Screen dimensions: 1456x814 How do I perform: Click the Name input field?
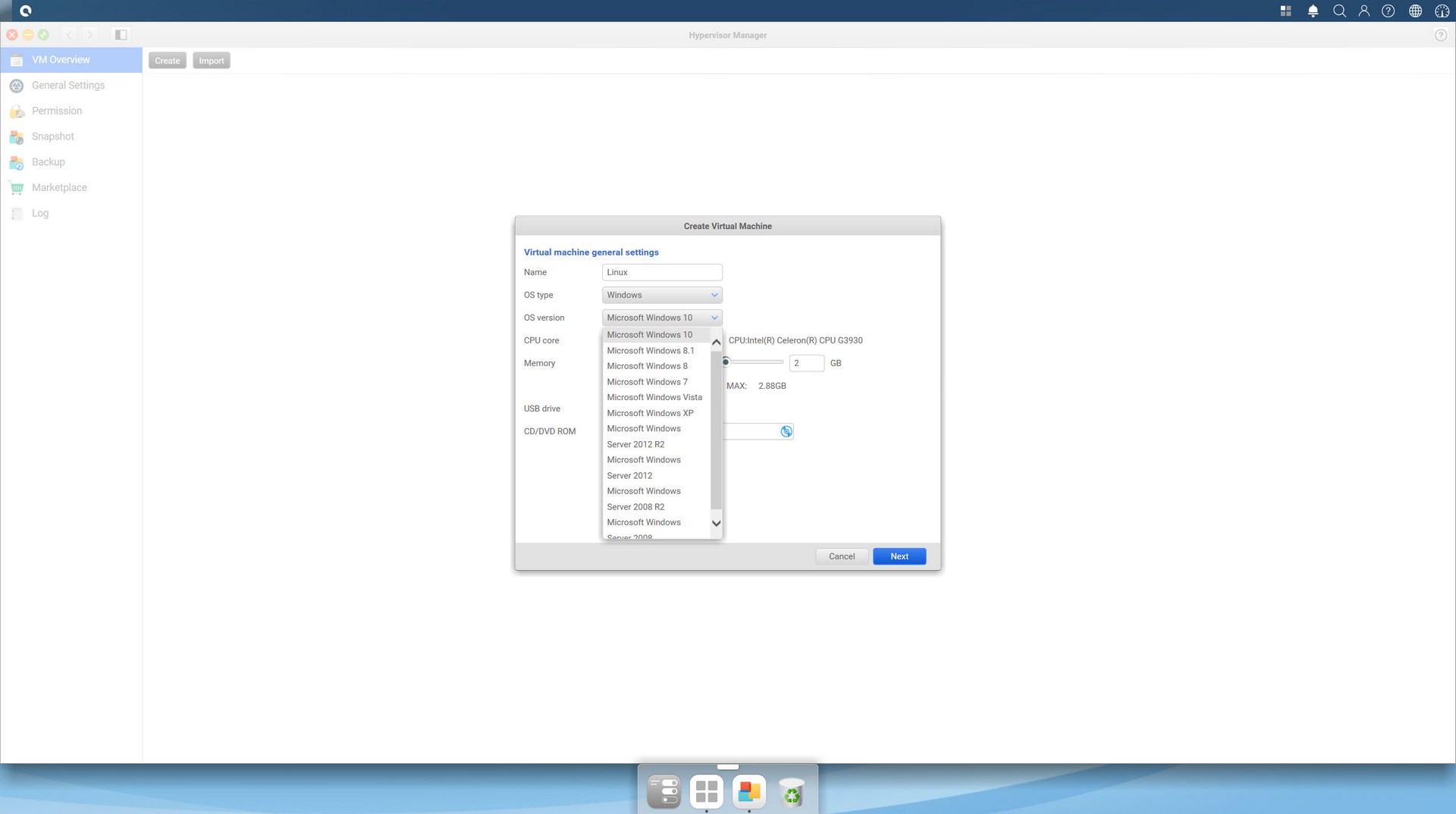click(x=662, y=272)
